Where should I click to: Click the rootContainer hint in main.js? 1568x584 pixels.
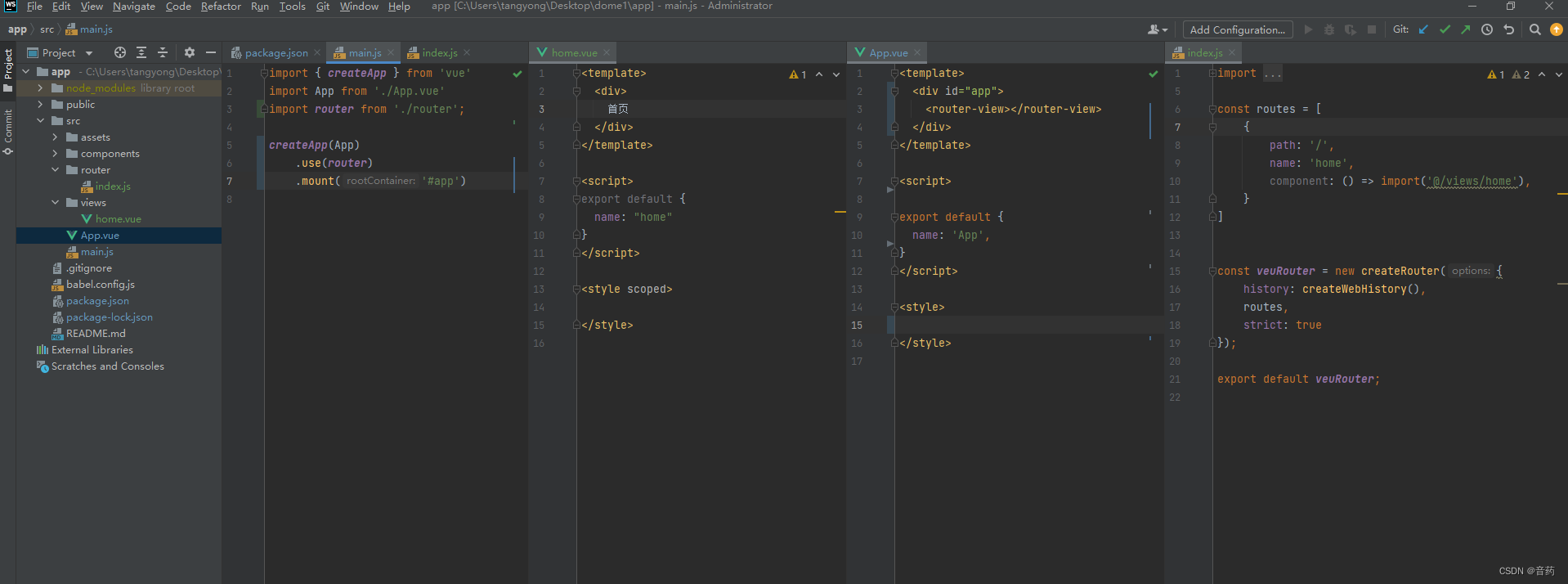tap(381, 181)
